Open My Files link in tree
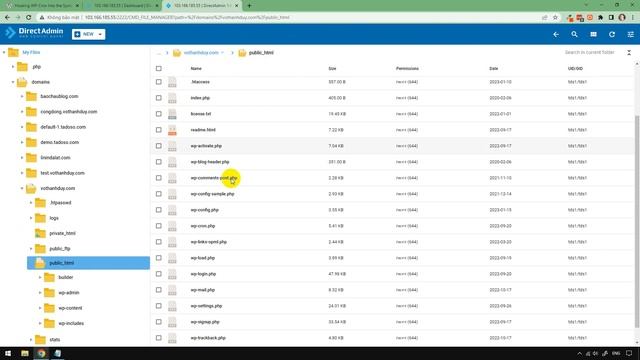This screenshot has height=360, width=640. tap(31, 52)
